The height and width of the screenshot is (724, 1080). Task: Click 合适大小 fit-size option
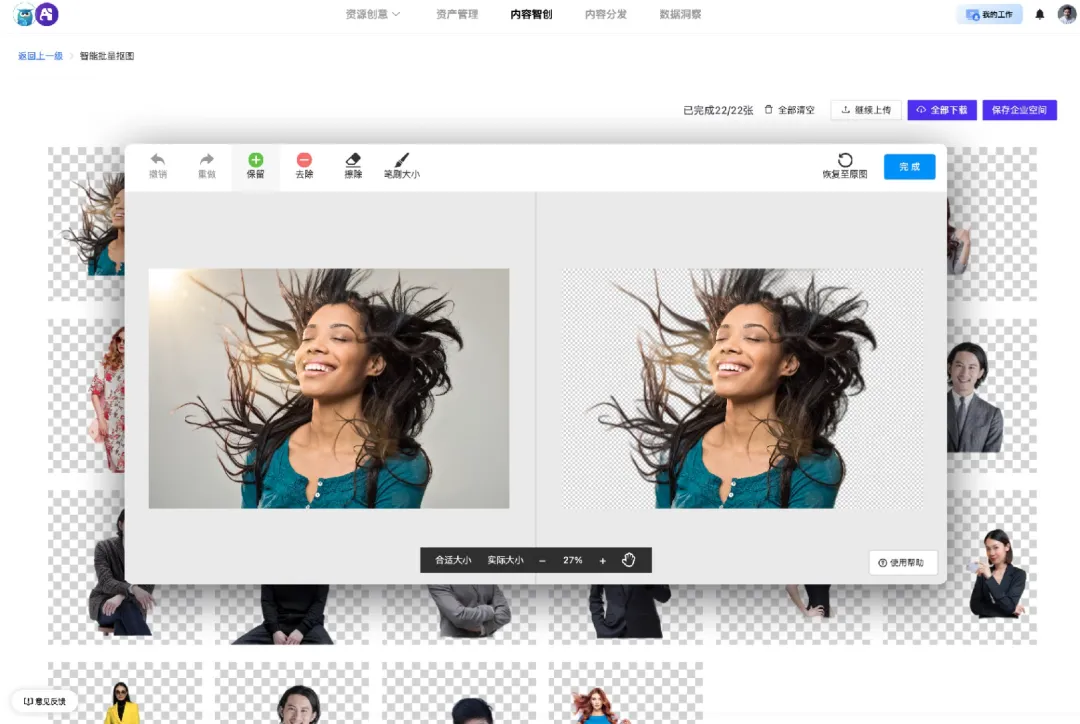pyautogui.click(x=453, y=560)
